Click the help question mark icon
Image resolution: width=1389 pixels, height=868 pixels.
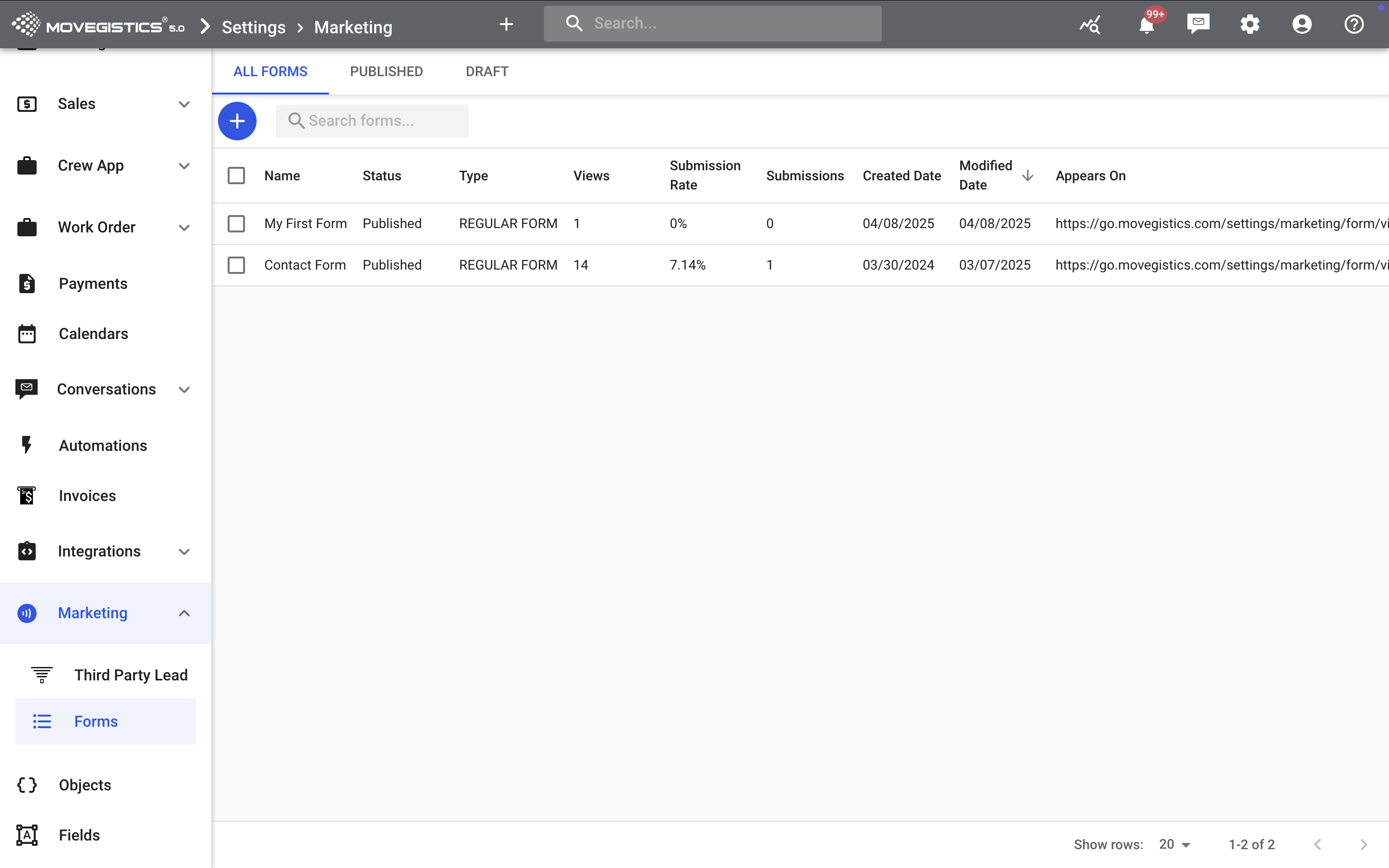pos(1353,24)
